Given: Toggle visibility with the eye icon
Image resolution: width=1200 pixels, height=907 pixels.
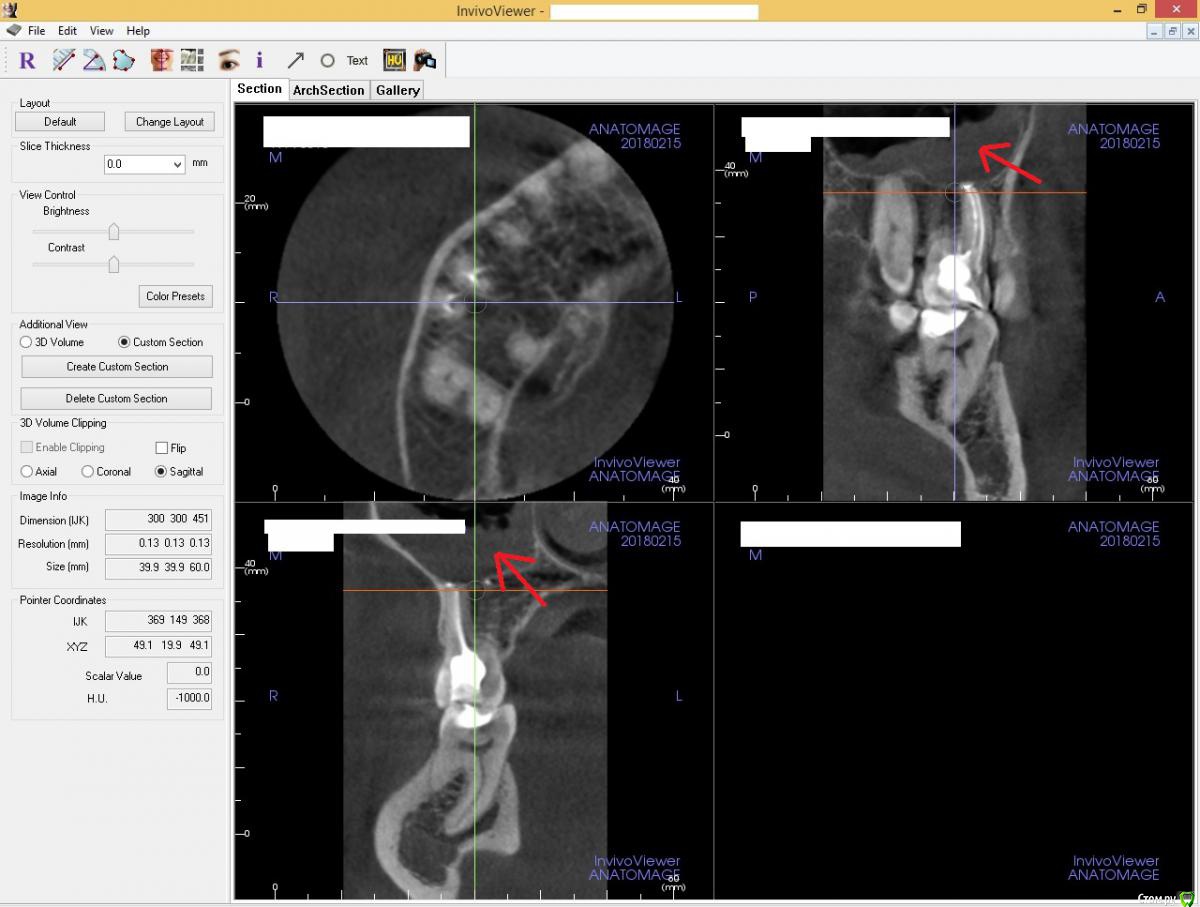Looking at the screenshot, I should pos(229,61).
